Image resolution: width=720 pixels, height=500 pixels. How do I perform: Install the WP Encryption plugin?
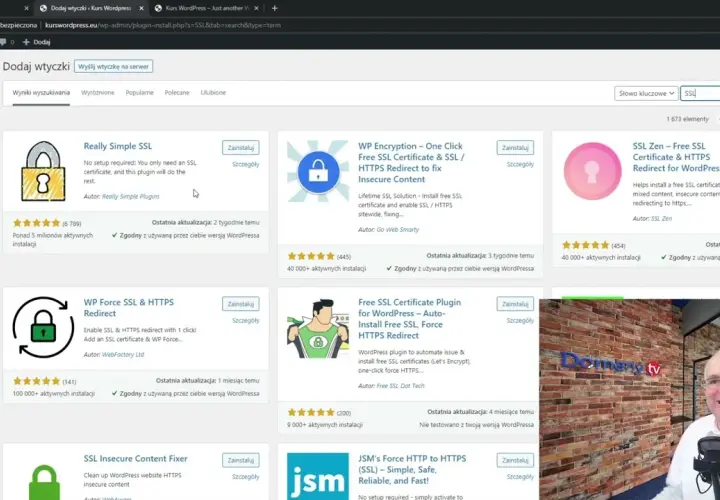(515, 148)
